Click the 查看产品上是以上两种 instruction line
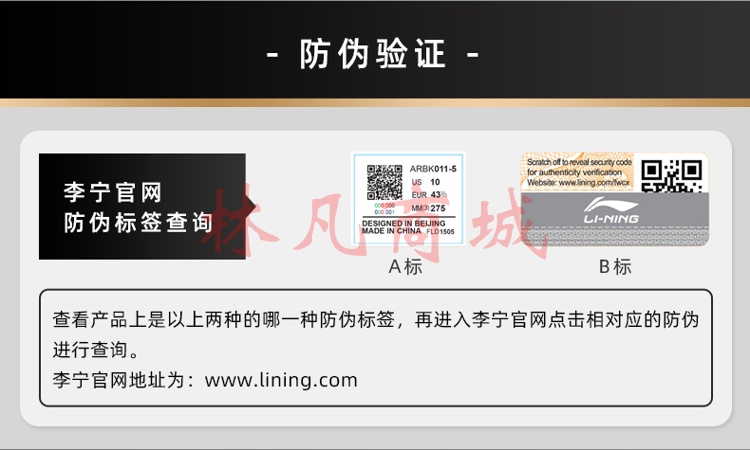 click(x=375, y=319)
